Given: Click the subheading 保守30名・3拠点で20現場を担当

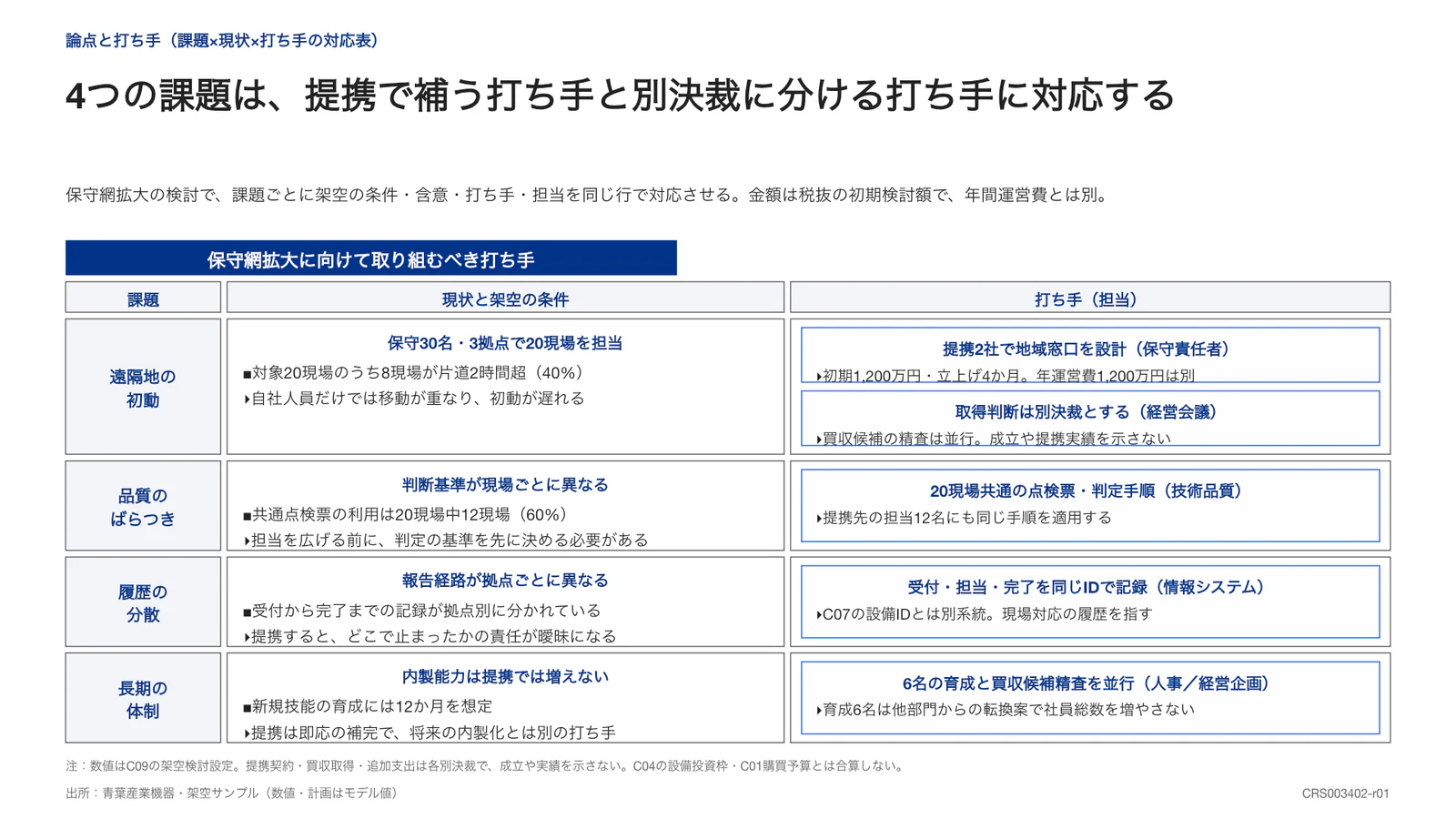Looking at the screenshot, I should (505, 343).
